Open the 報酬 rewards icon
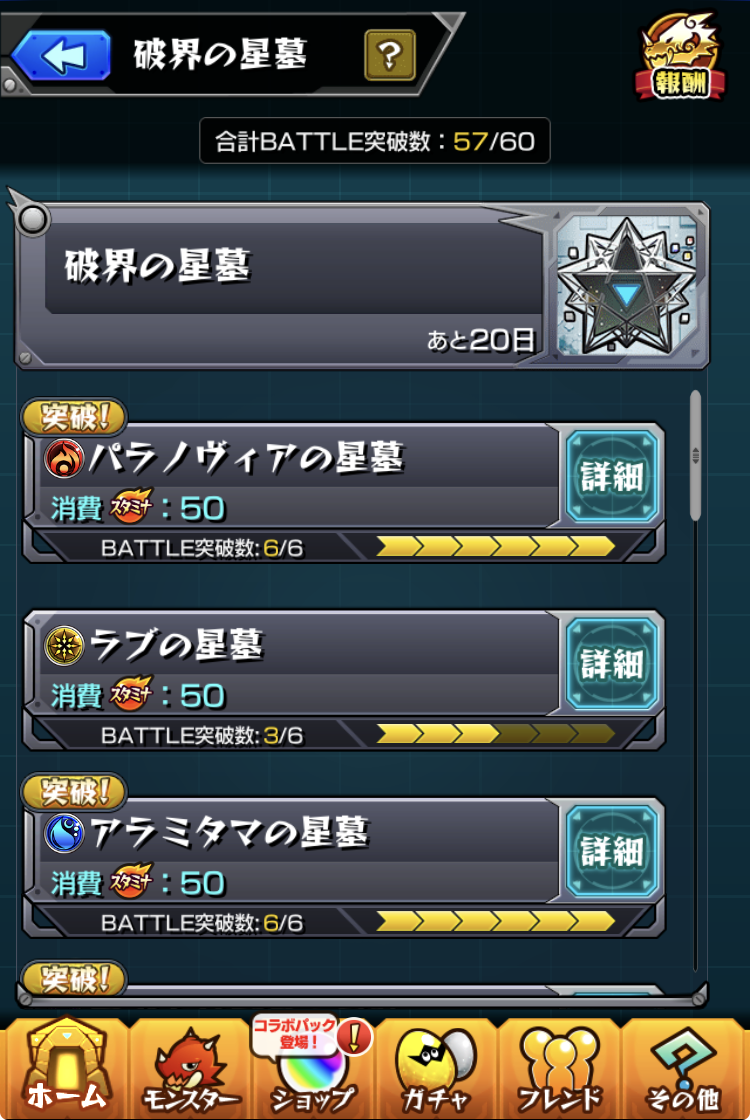Viewport: 750px width, 1120px height. [681, 57]
